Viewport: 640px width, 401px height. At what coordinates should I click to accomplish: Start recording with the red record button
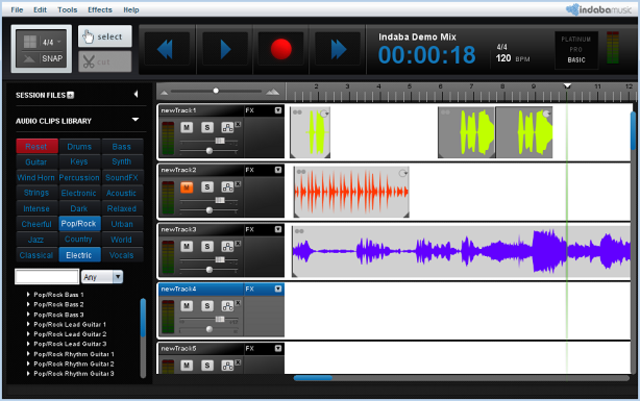[x=281, y=49]
